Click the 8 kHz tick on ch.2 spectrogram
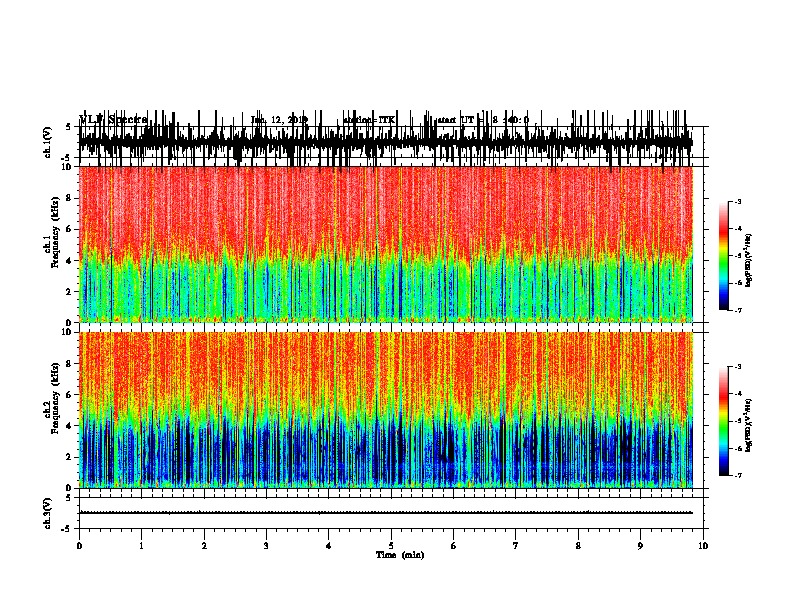The height and width of the screenshot is (612, 792). click(70, 364)
